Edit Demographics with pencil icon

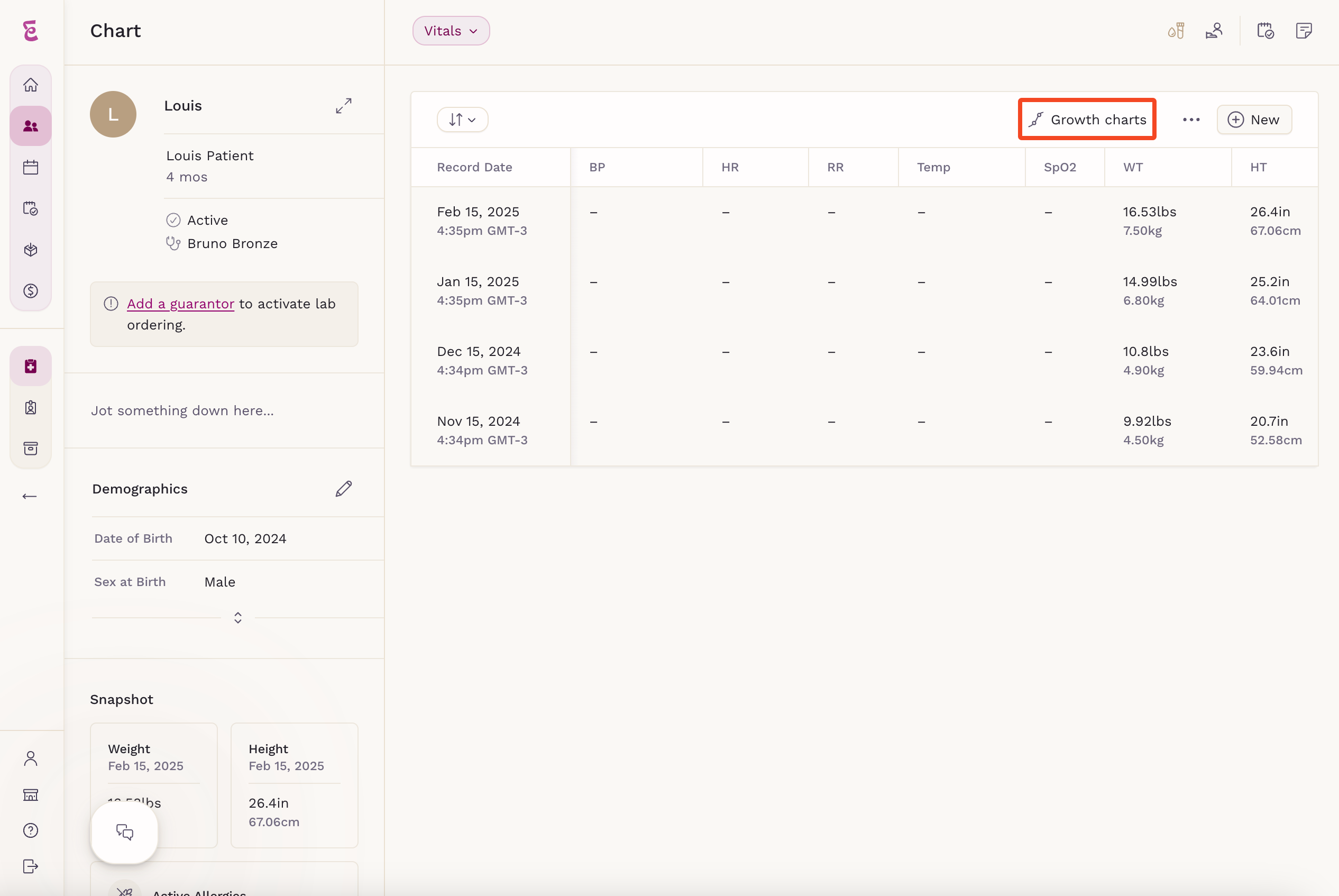(x=344, y=489)
